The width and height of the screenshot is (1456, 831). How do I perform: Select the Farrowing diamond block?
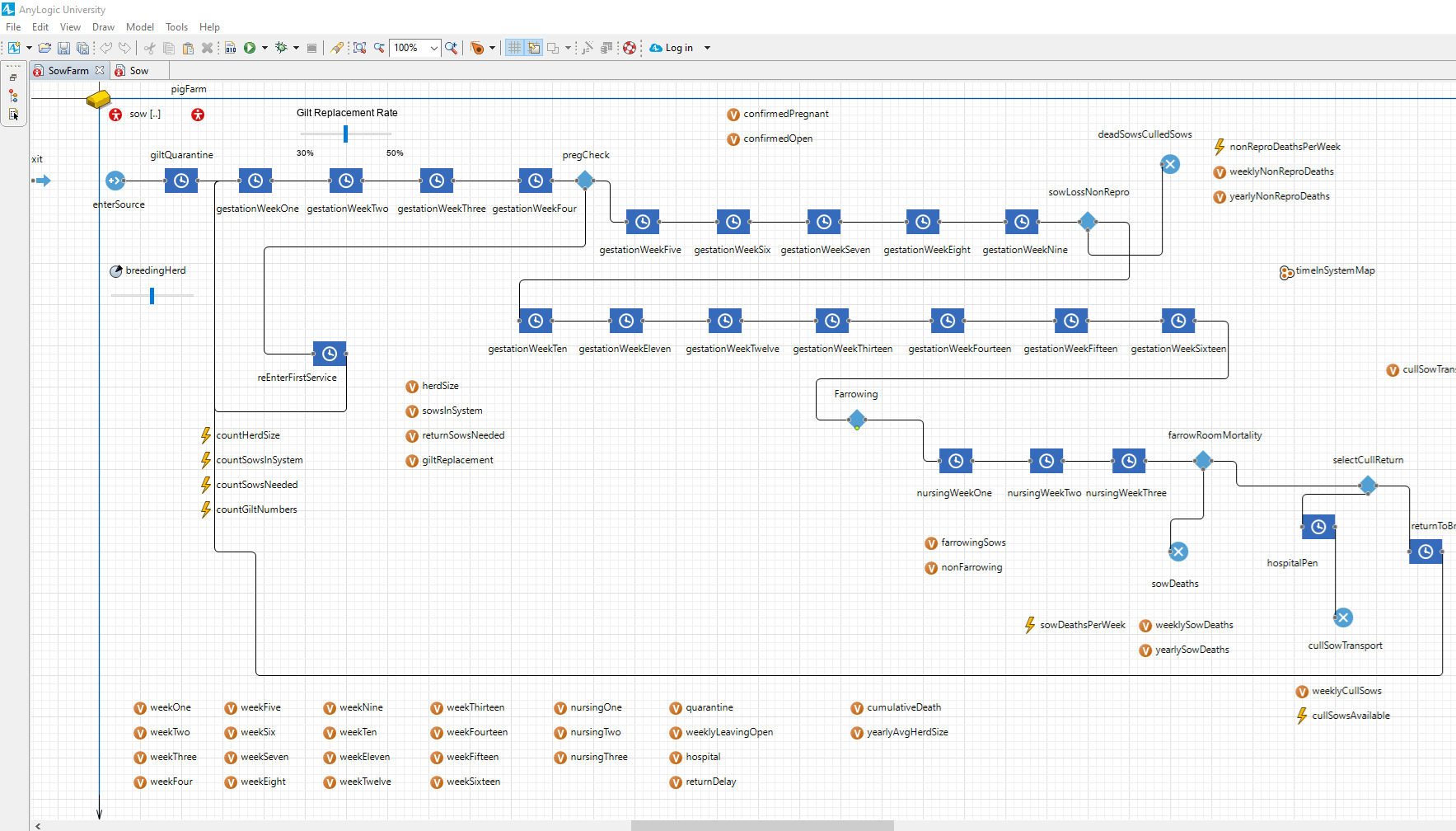(x=857, y=419)
